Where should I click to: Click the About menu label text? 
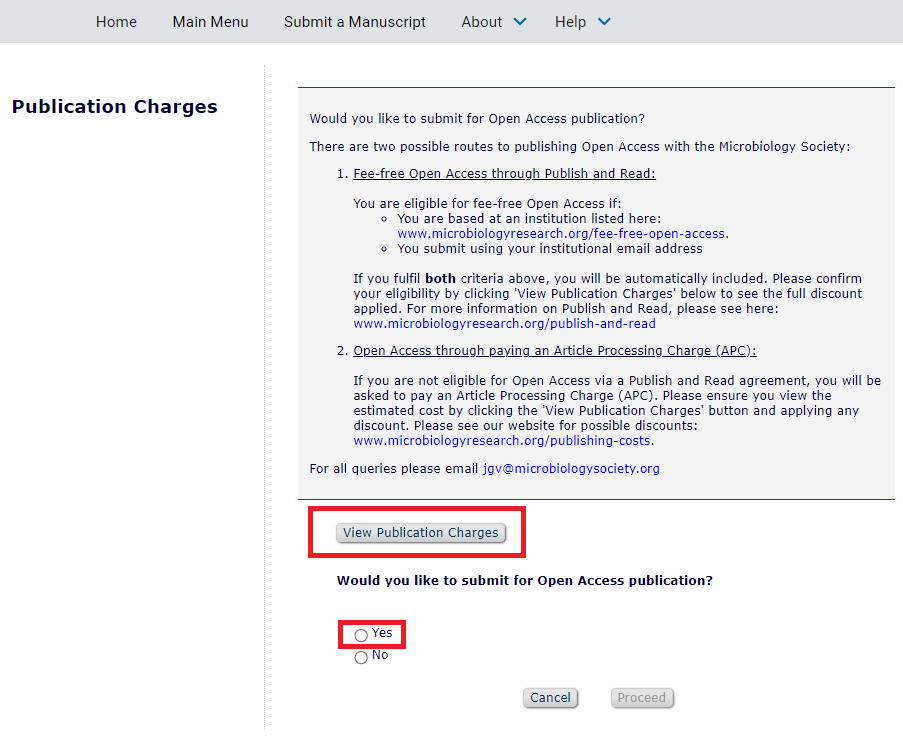tap(481, 21)
